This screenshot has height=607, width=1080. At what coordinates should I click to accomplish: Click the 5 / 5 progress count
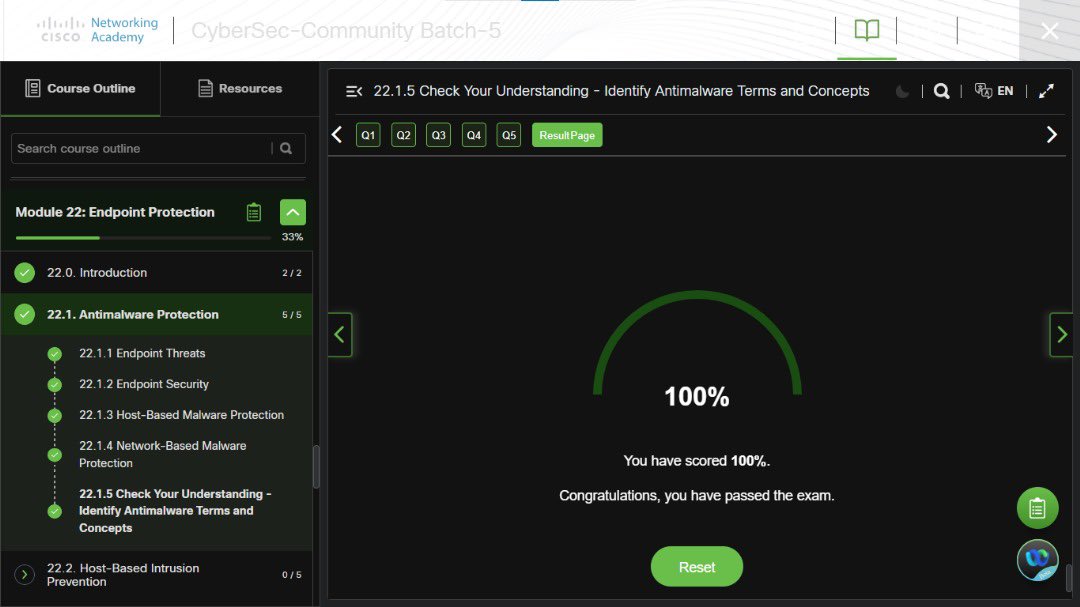pos(291,315)
